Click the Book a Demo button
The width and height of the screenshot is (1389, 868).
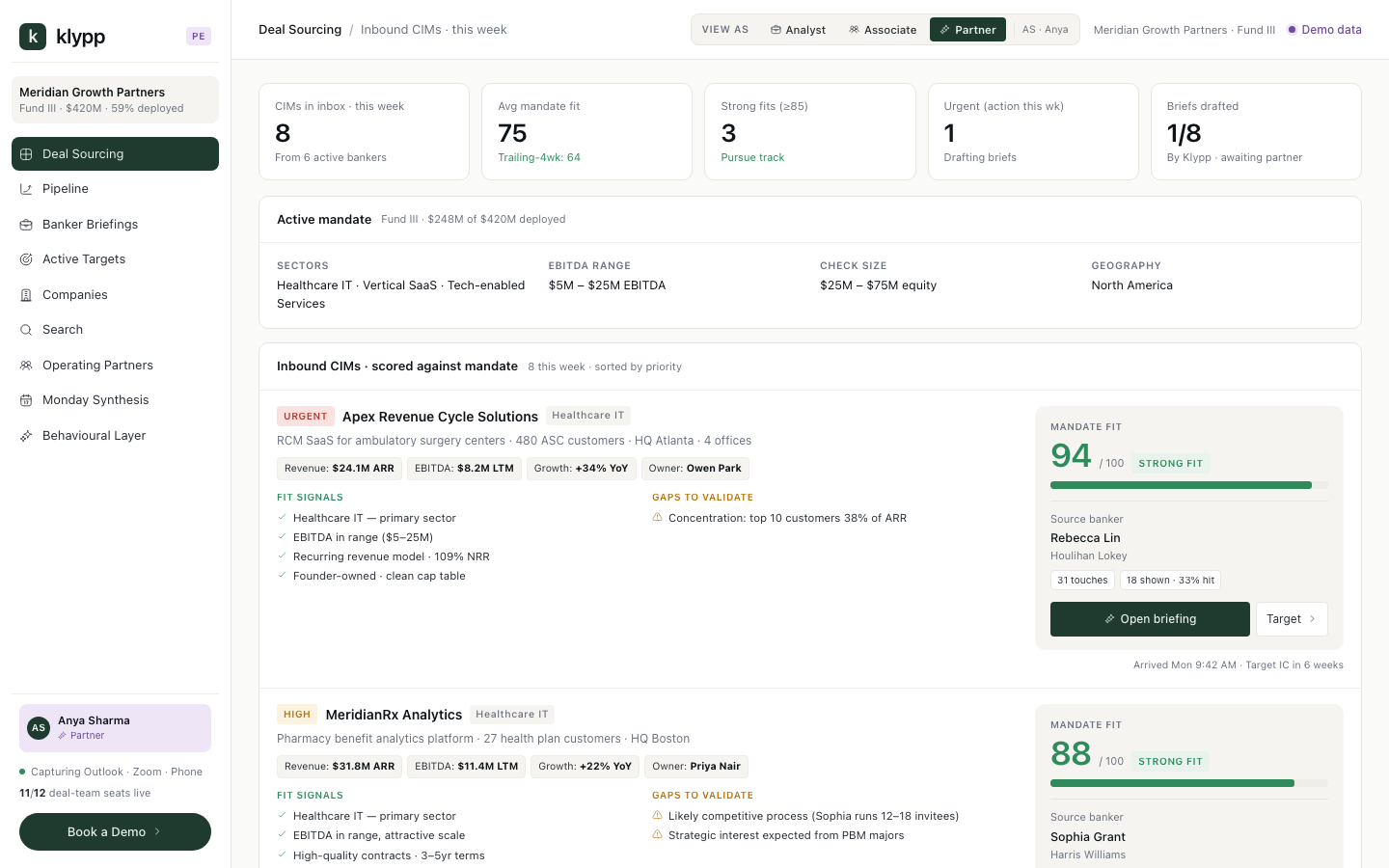point(115,832)
